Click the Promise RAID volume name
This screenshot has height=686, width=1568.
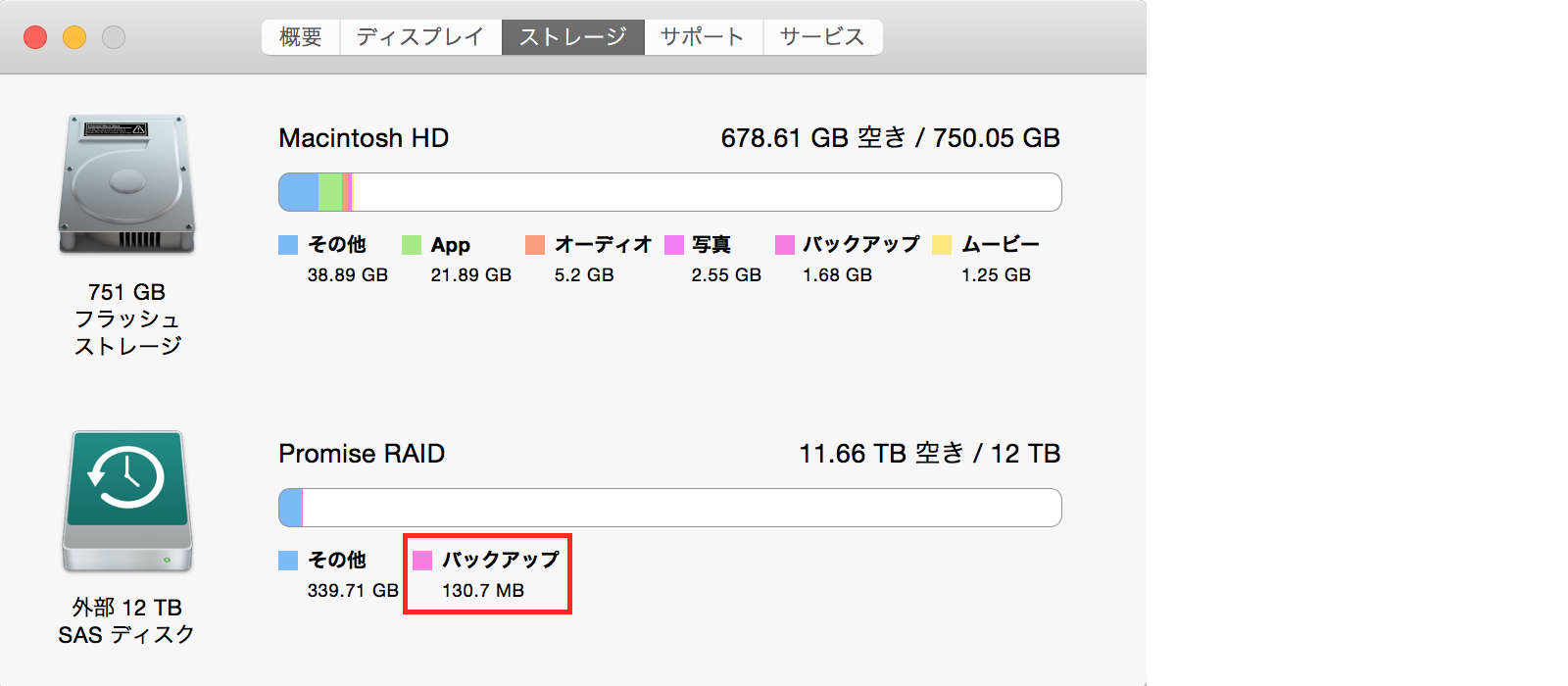(362, 454)
